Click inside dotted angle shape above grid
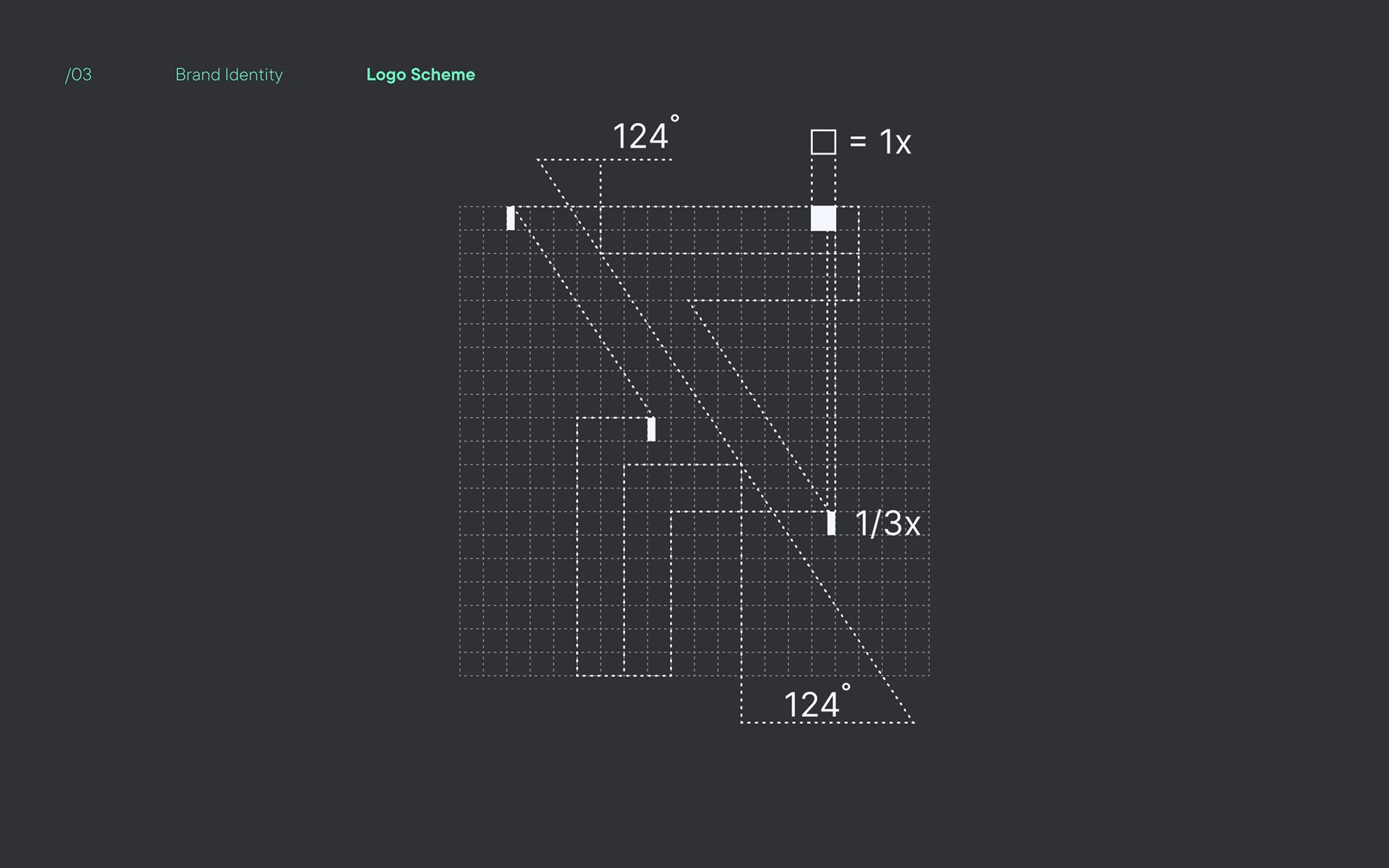Viewport: 1389px width, 868px height. (575, 181)
